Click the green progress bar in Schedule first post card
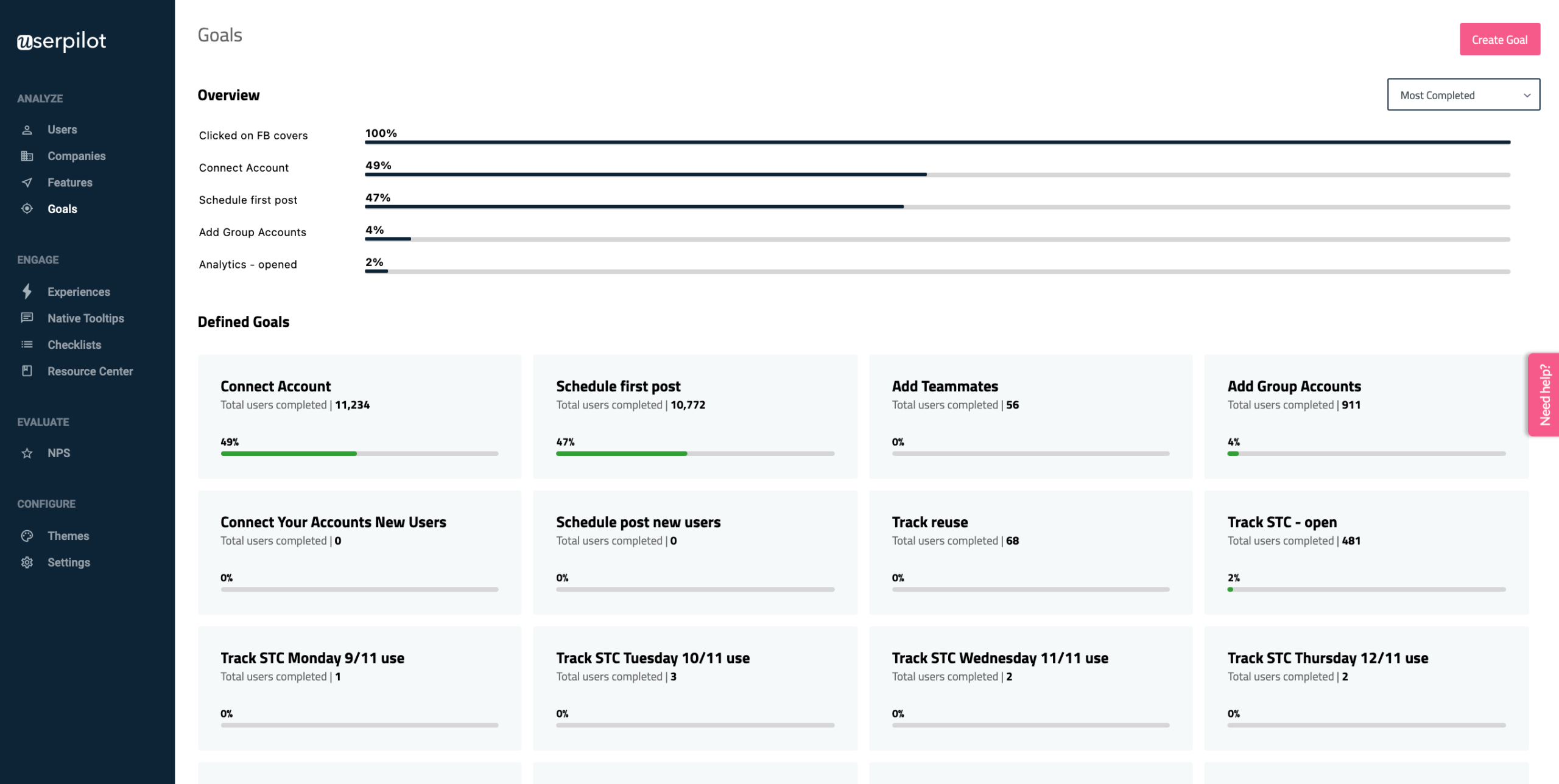The height and width of the screenshot is (784, 1559). [621, 453]
